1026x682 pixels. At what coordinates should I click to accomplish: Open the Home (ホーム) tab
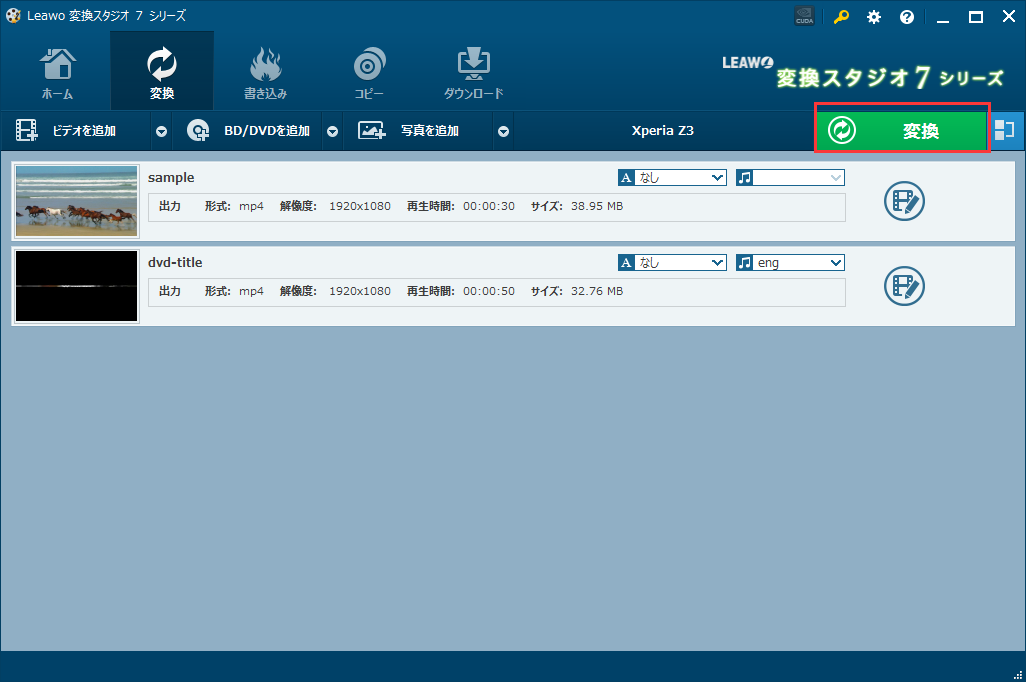[57, 72]
